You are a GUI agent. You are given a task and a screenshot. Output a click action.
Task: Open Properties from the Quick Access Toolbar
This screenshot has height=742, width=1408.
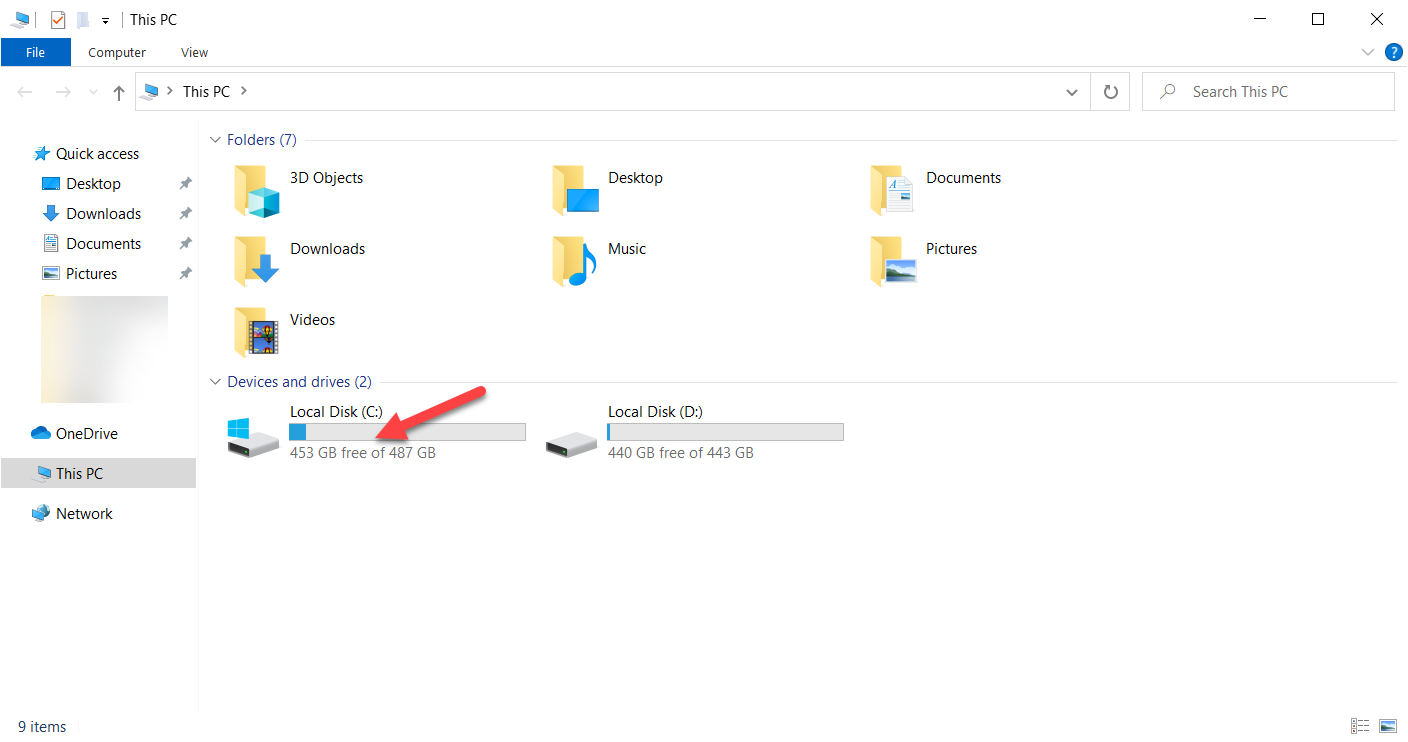pos(57,19)
